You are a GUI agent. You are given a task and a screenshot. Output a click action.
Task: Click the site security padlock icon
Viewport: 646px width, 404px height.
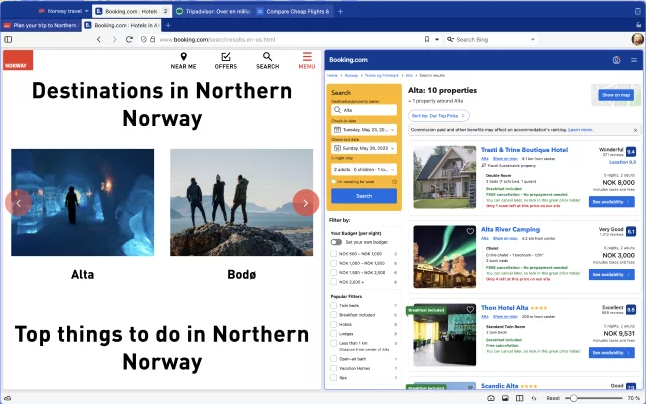coord(152,40)
